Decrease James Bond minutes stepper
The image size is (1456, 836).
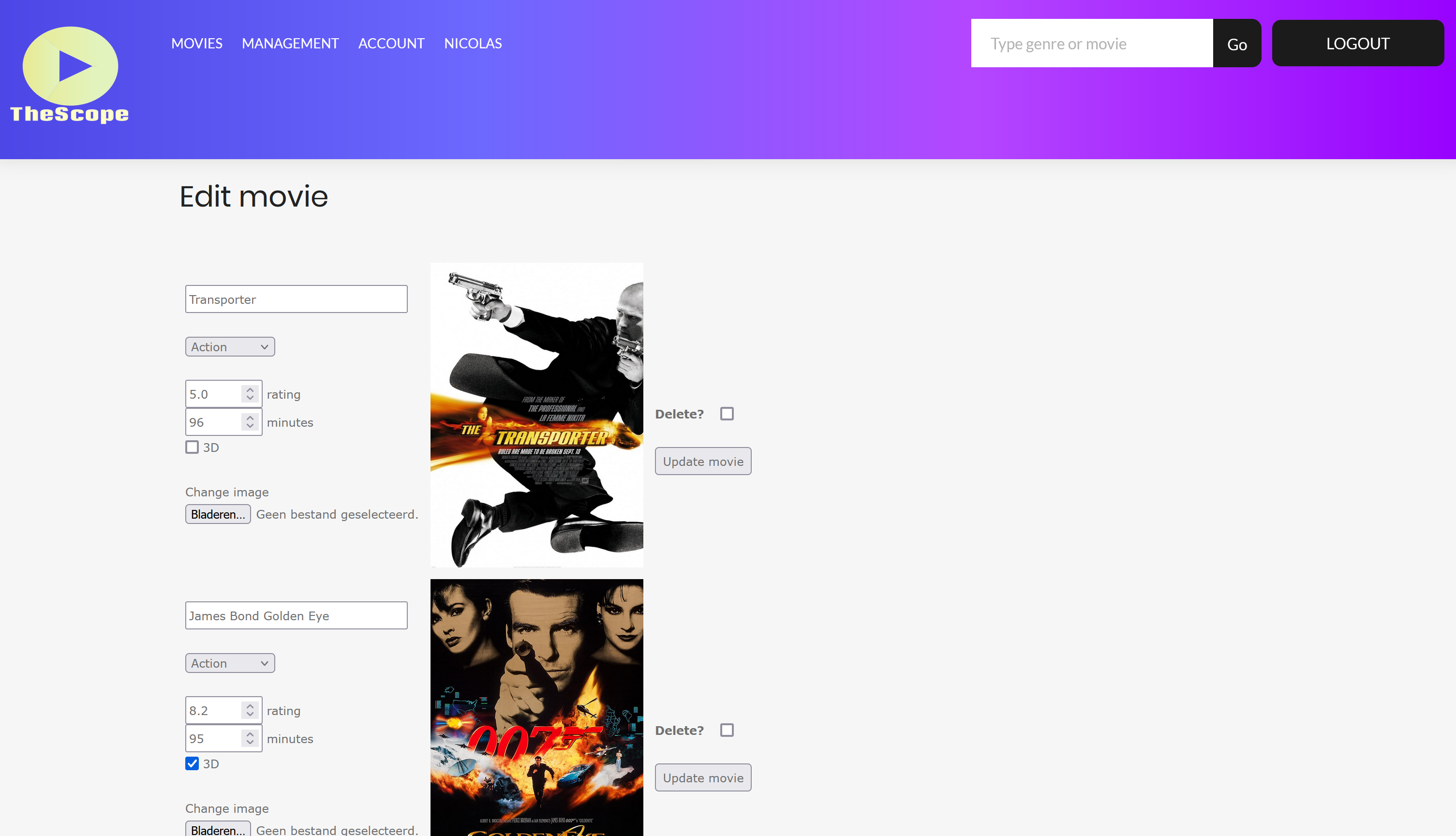250,743
